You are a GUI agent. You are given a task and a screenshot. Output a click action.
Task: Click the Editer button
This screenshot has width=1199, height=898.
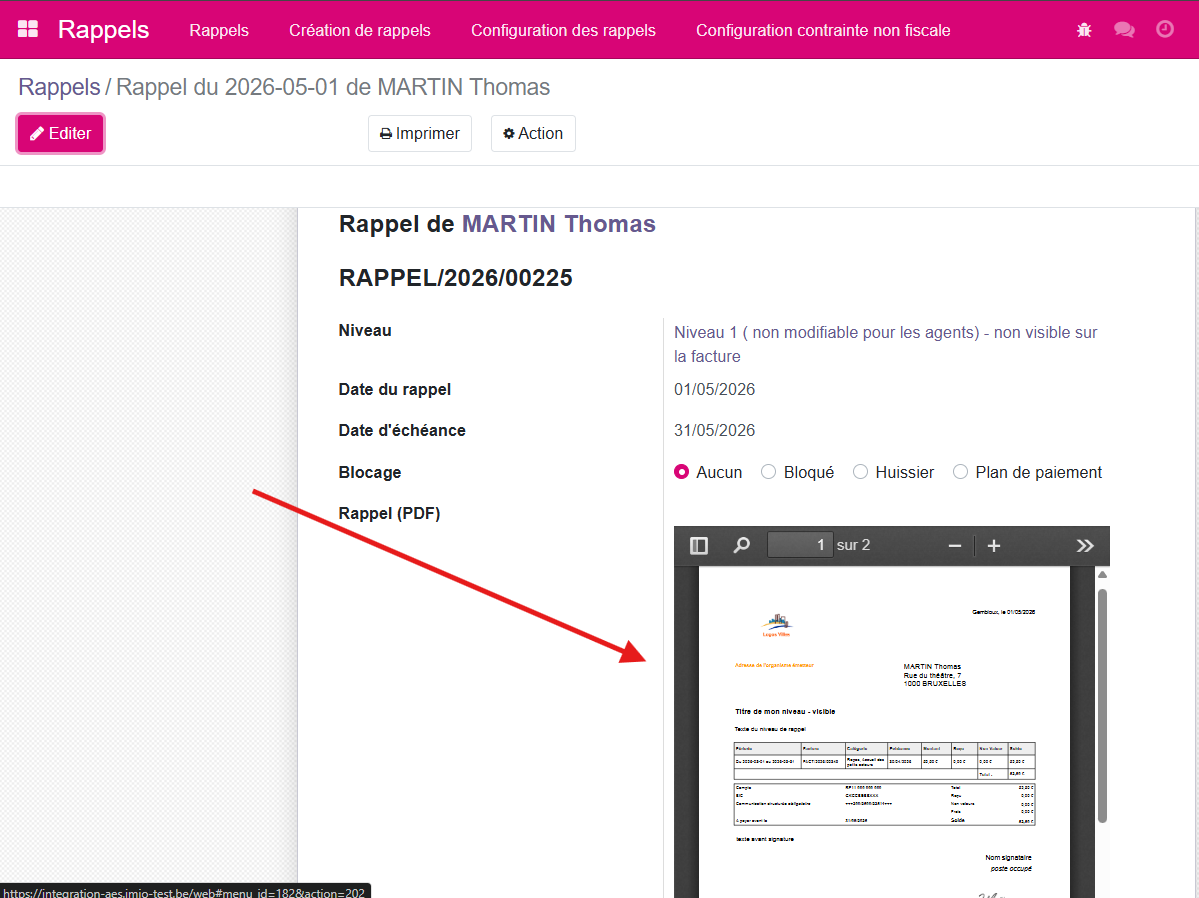tap(60, 134)
